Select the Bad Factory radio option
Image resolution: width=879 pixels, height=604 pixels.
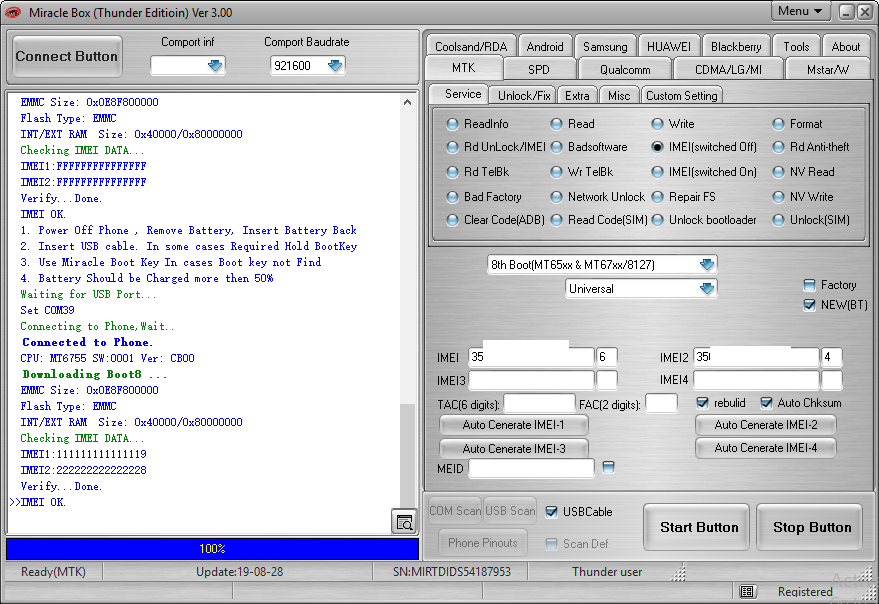click(x=452, y=197)
